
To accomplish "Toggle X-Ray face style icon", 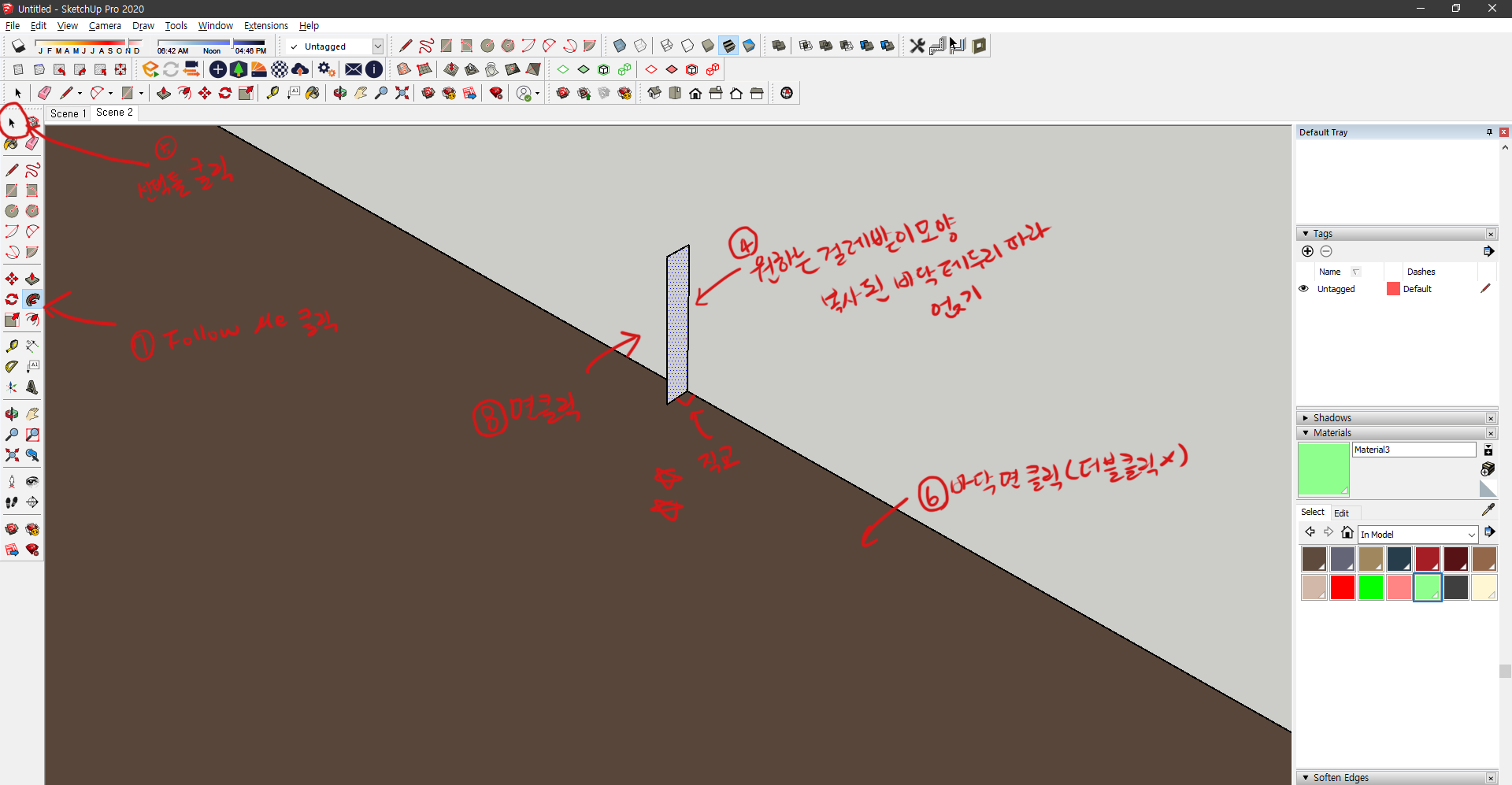I will 620,46.
